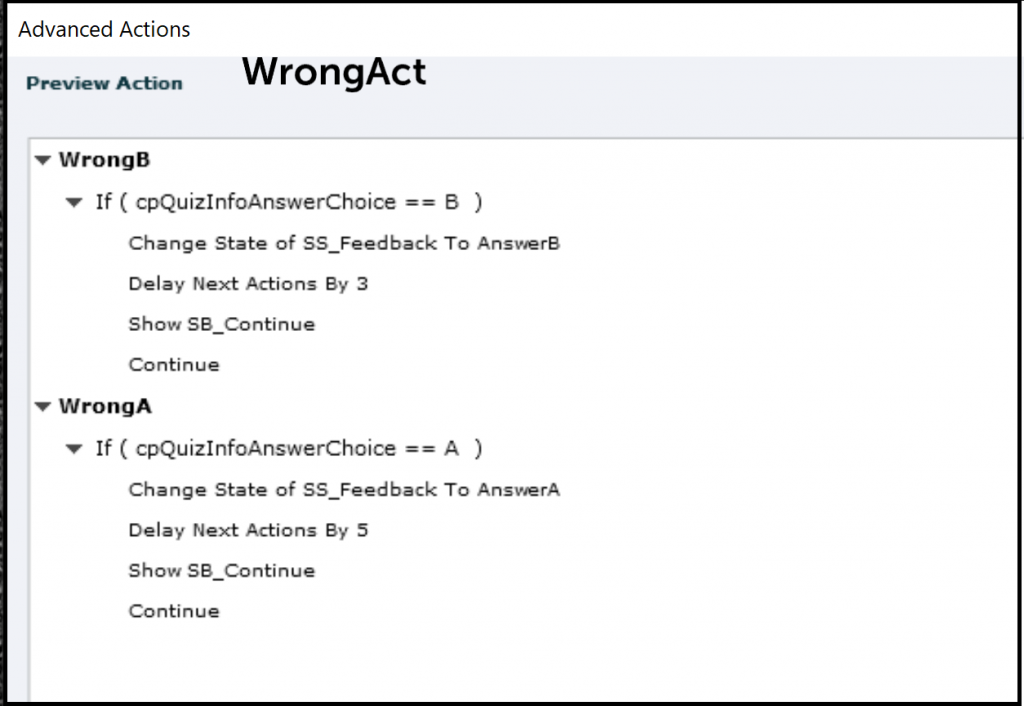
Task: Click the Delay Next Actions By 5 row
Action: [x=248, y=531]
